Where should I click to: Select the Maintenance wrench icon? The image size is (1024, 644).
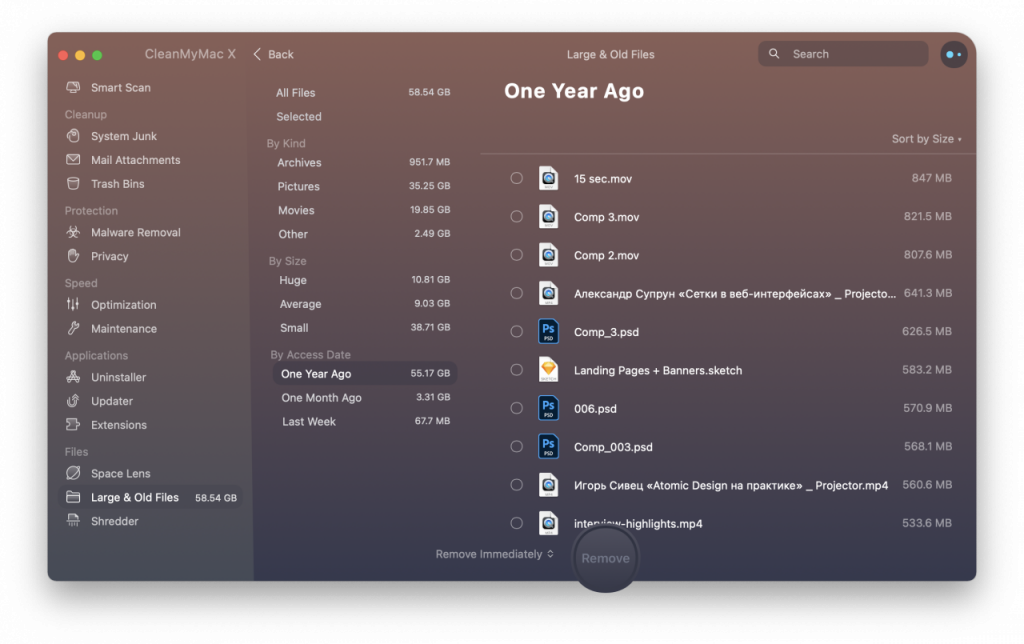73,329
